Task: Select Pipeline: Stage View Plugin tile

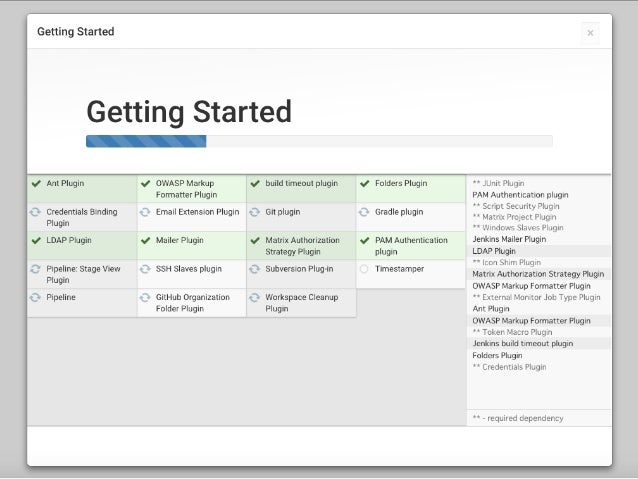Action: point(82,274)
